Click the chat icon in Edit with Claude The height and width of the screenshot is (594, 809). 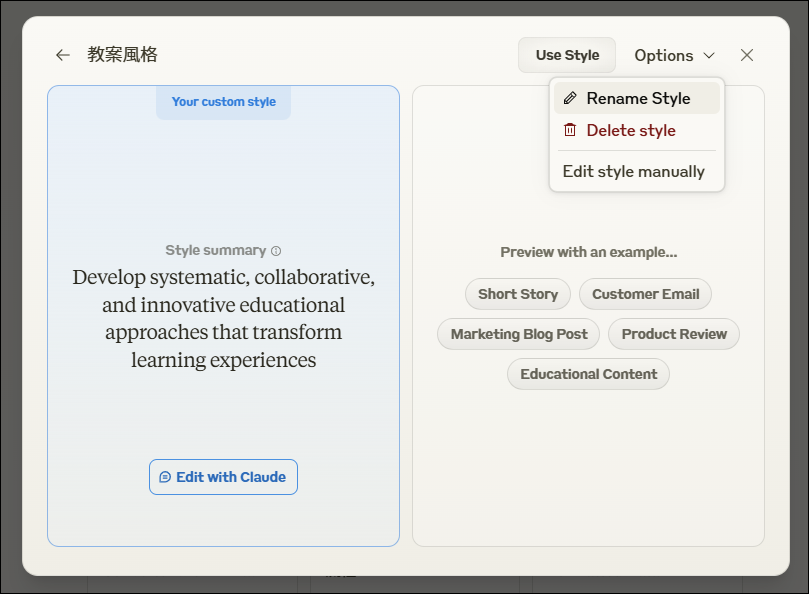(165, 477)
